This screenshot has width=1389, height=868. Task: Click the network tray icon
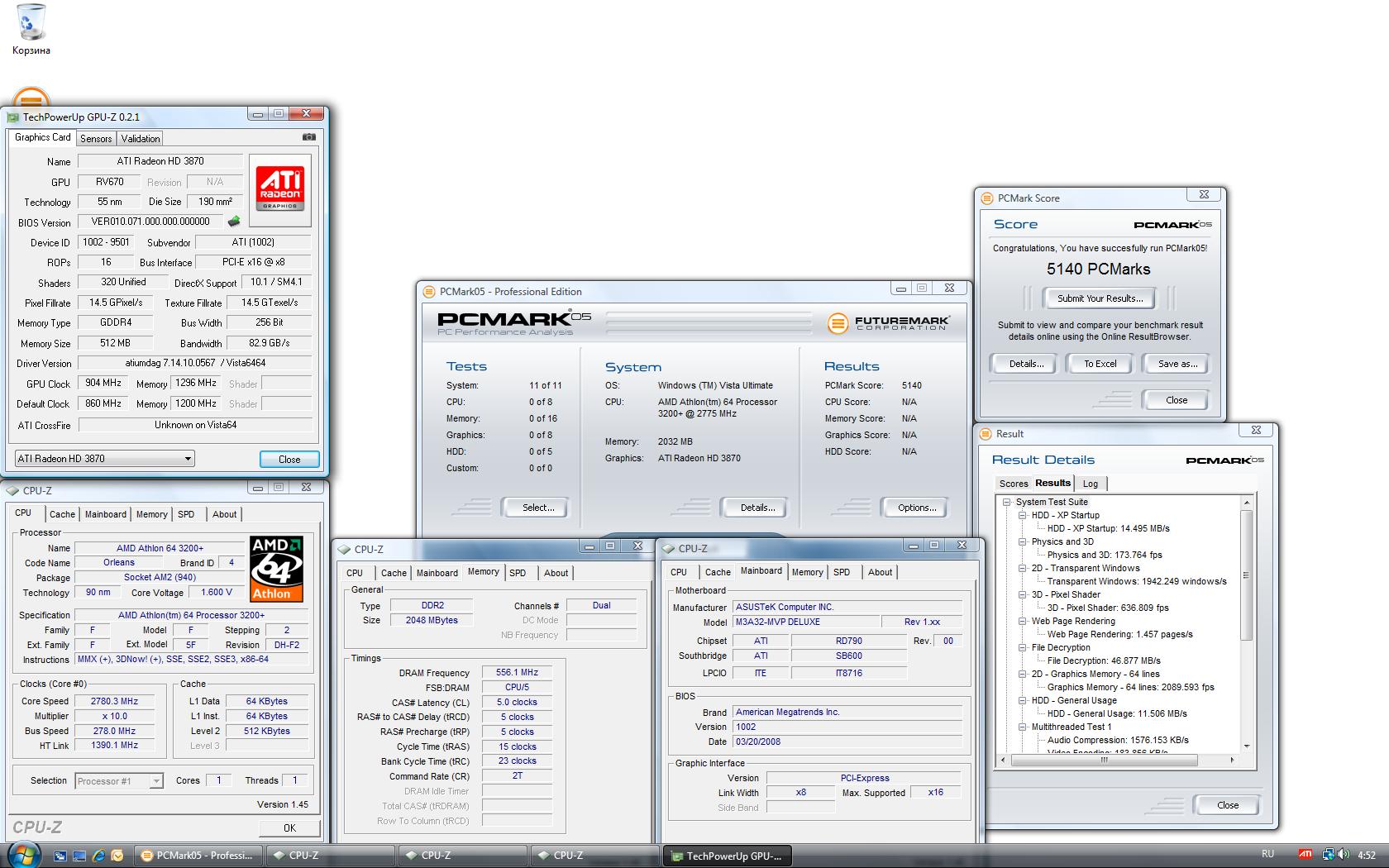[x=1328, y=855]
